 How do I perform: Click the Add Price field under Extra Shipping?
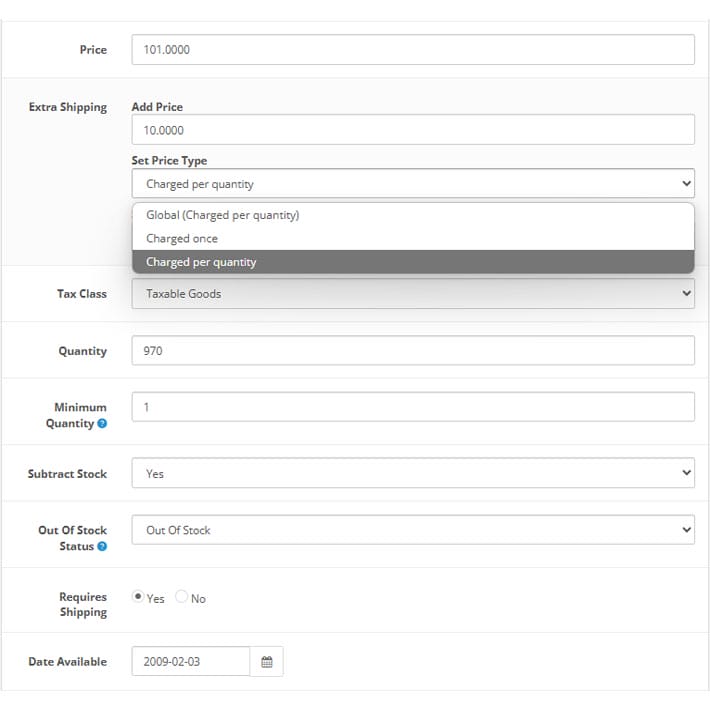[413, 130]
